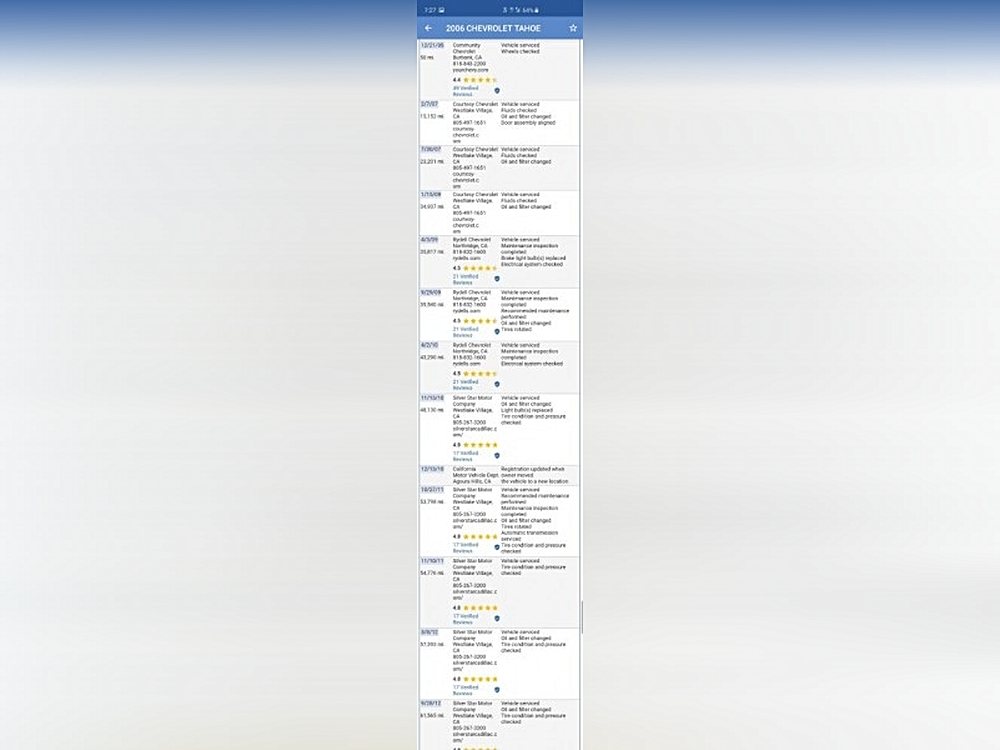Tap the battery indicator in the status bar
1000x750 pixels.
536,9
